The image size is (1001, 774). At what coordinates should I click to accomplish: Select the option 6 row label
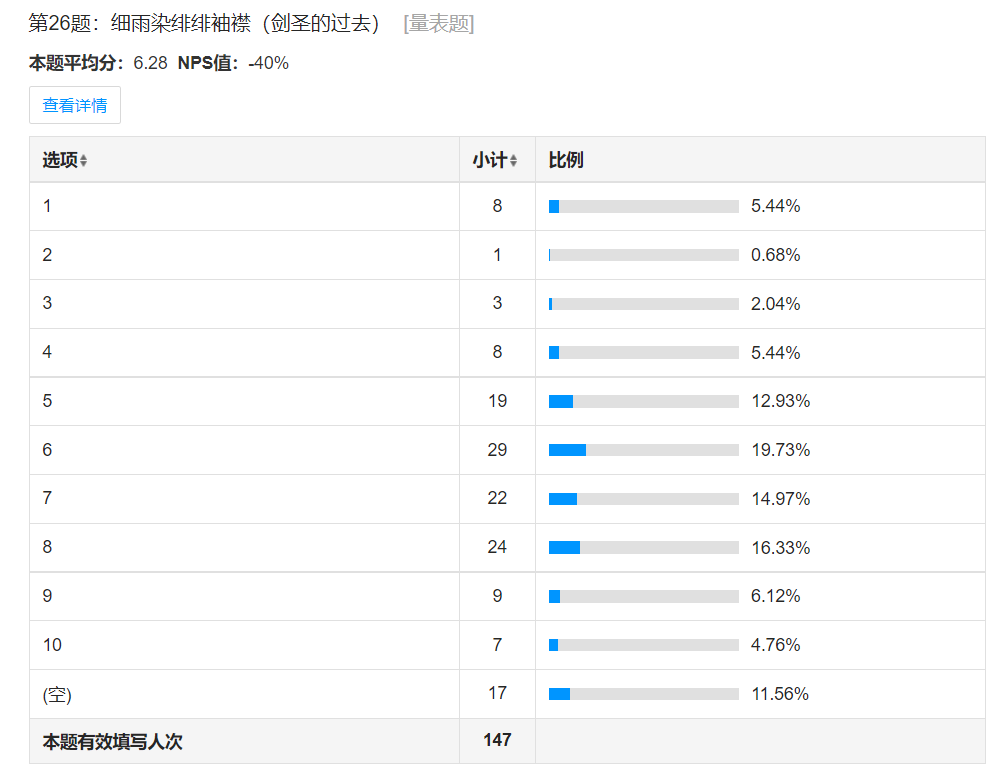pos(47,450)
